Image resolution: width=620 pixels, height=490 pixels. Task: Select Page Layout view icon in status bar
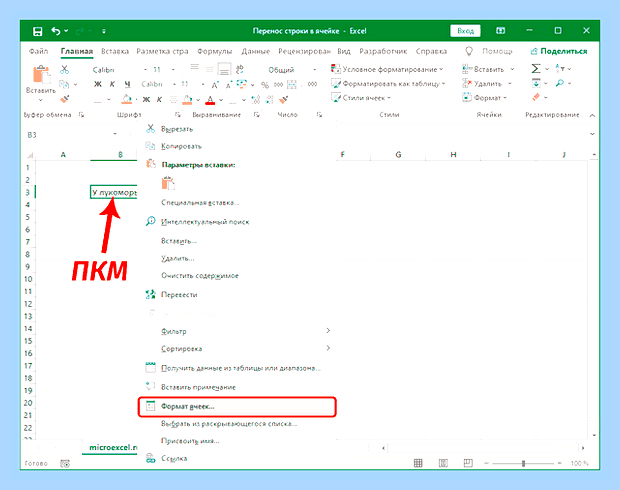pos(443,463)
